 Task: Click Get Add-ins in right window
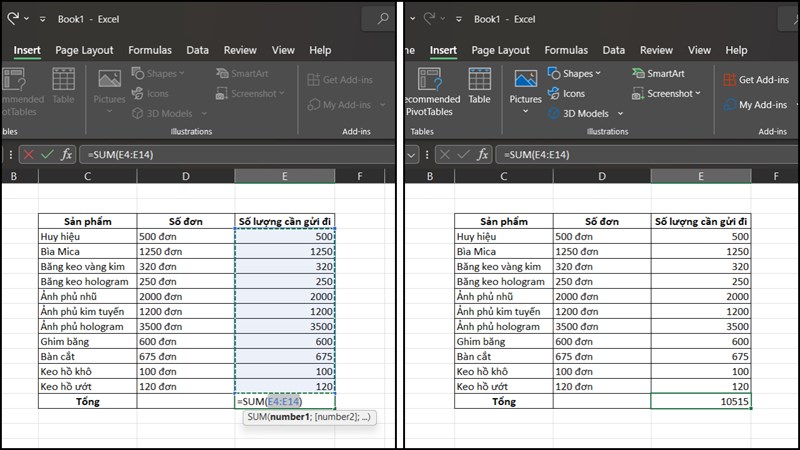coord(756,80)
